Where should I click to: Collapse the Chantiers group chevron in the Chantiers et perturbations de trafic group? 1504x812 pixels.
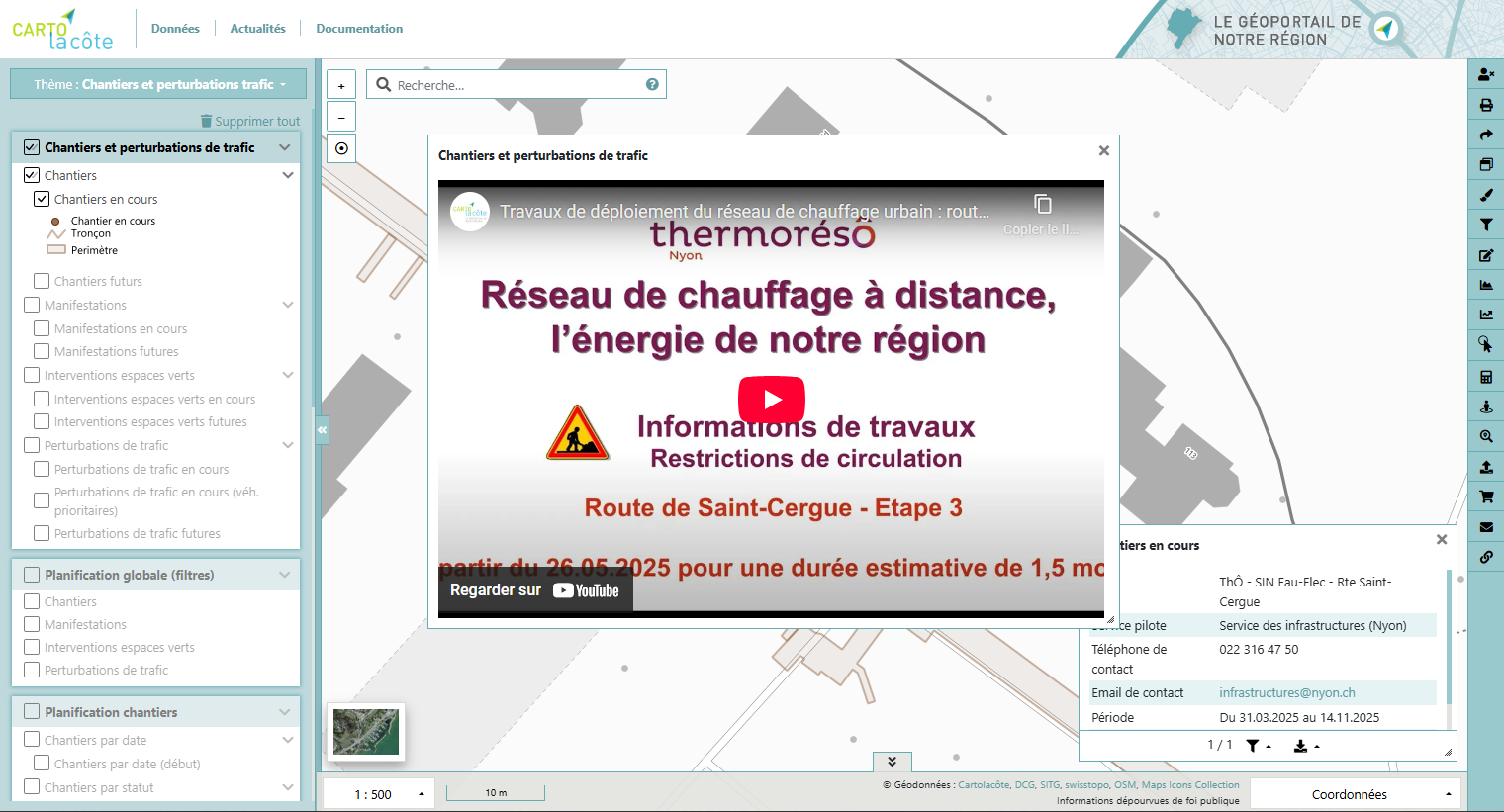pyautogui.click(x=288, y=175)
